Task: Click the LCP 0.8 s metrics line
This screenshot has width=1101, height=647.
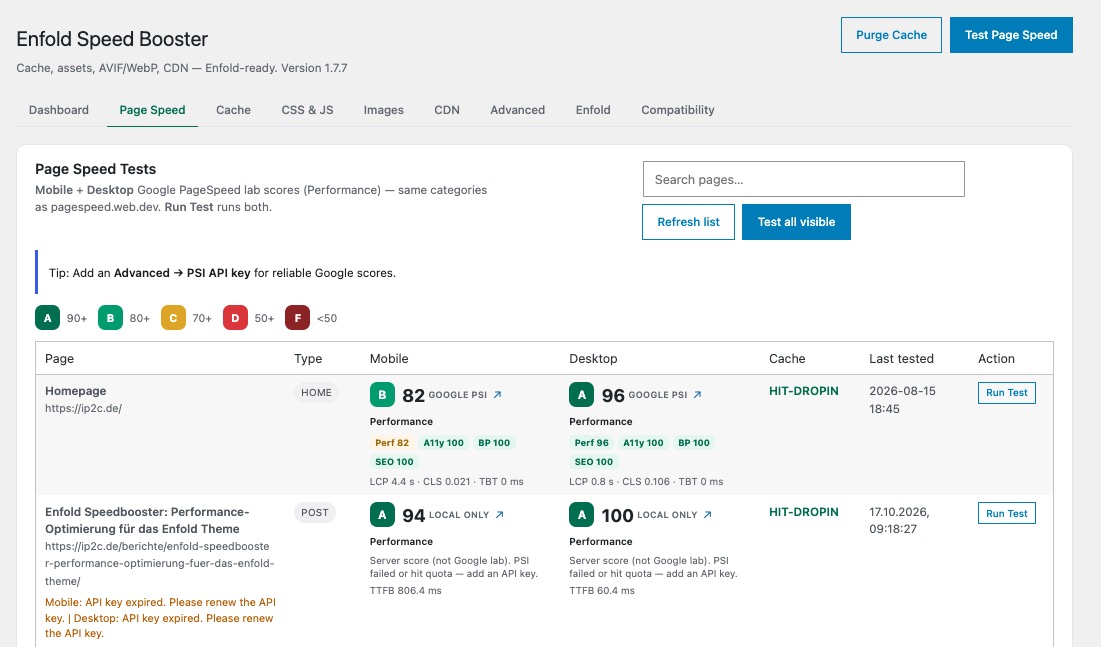Action: point(646,481)
